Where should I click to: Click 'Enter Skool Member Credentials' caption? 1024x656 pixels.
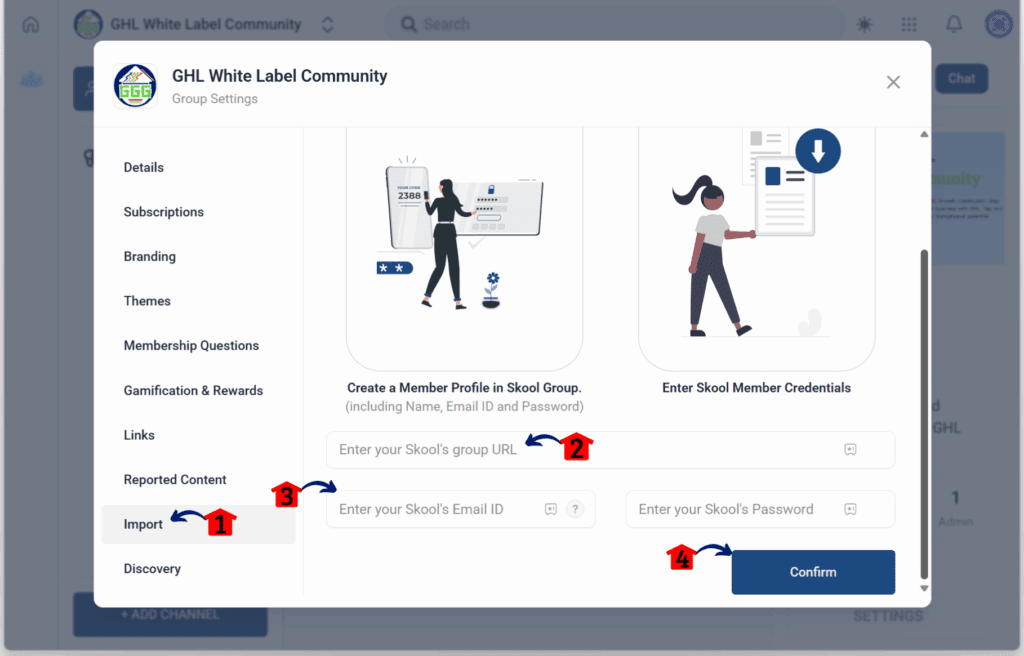[756, 387]
